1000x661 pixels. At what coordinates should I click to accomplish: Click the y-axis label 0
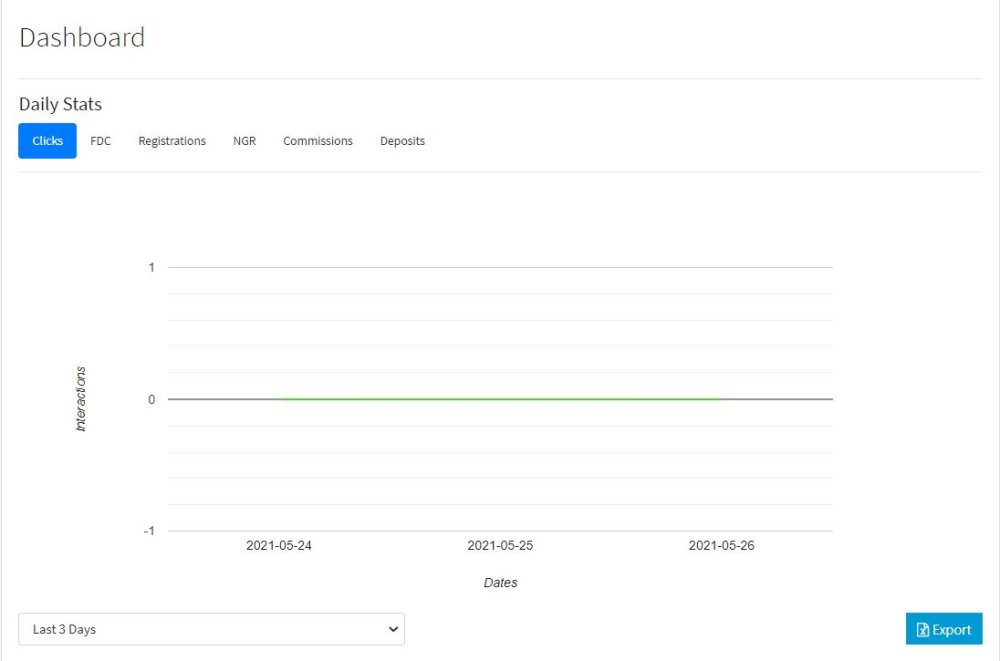pos(151,399)
